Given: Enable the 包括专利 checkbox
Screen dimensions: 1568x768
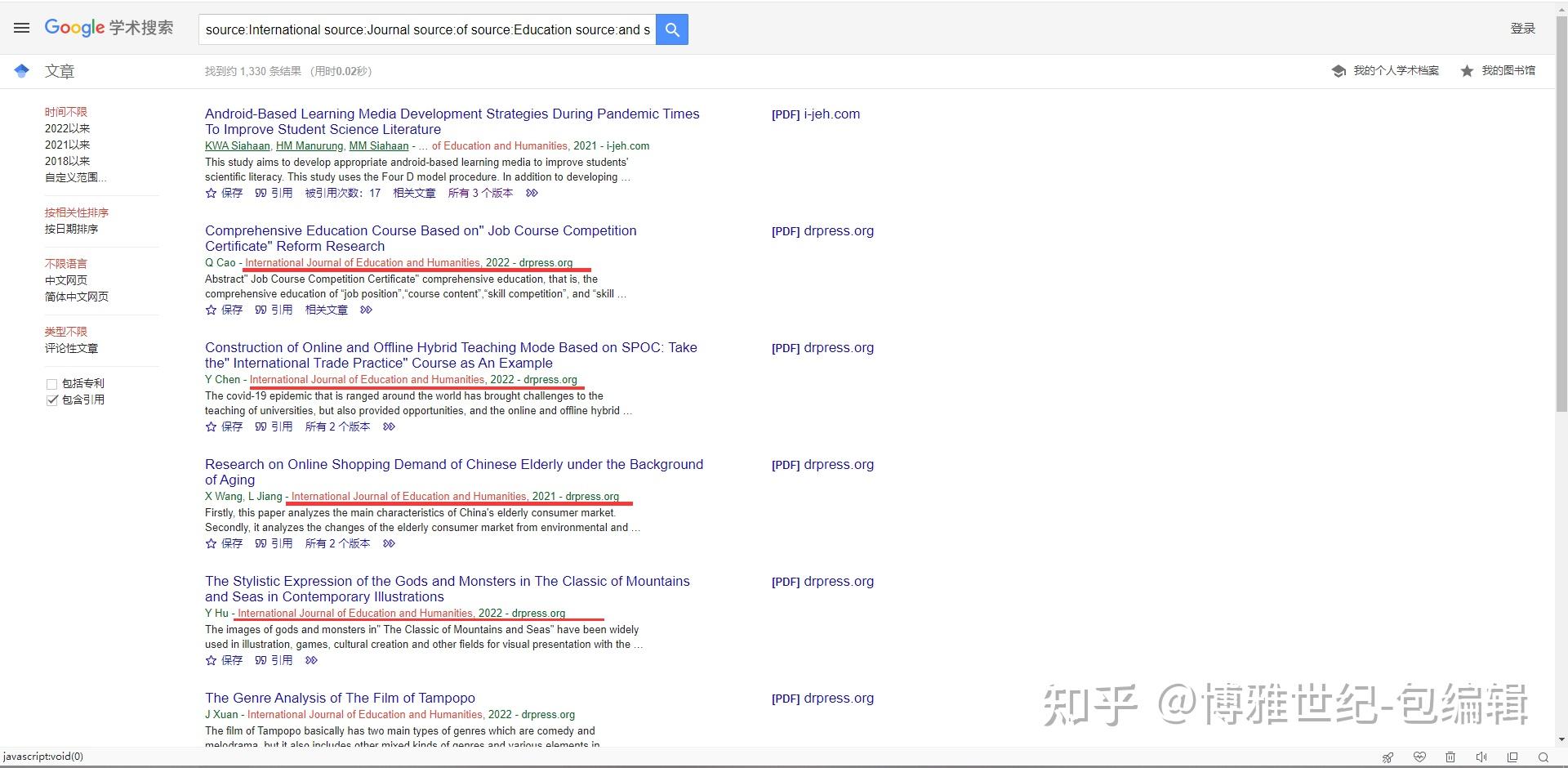Looking at the screenshot, I should coord(51,383).
